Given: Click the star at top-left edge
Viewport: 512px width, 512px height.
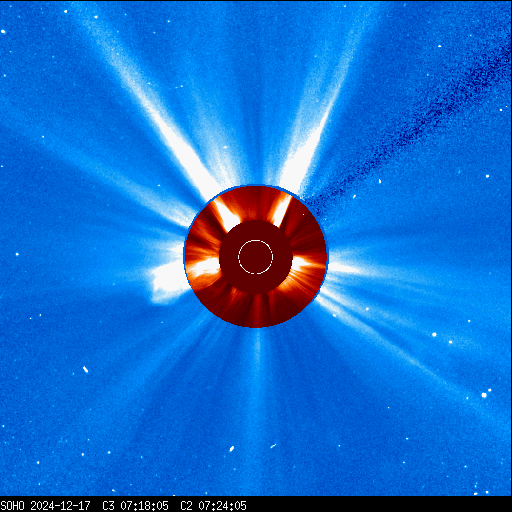Looking at the screenshot, I should pyautogui.click(x=3, y=32).
